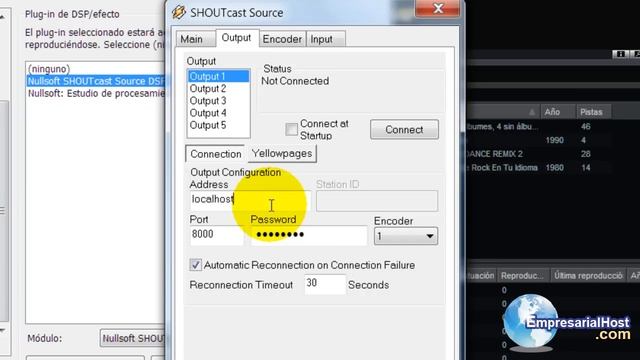This screenshot has height=360, width=640.
Task: Switch to the Main tab
Action: point(196,39)
